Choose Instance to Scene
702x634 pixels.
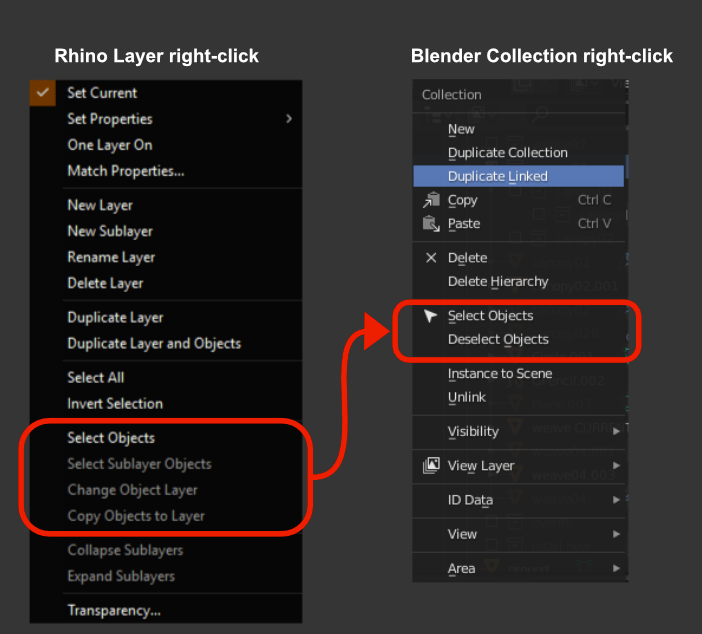[500, 373]
